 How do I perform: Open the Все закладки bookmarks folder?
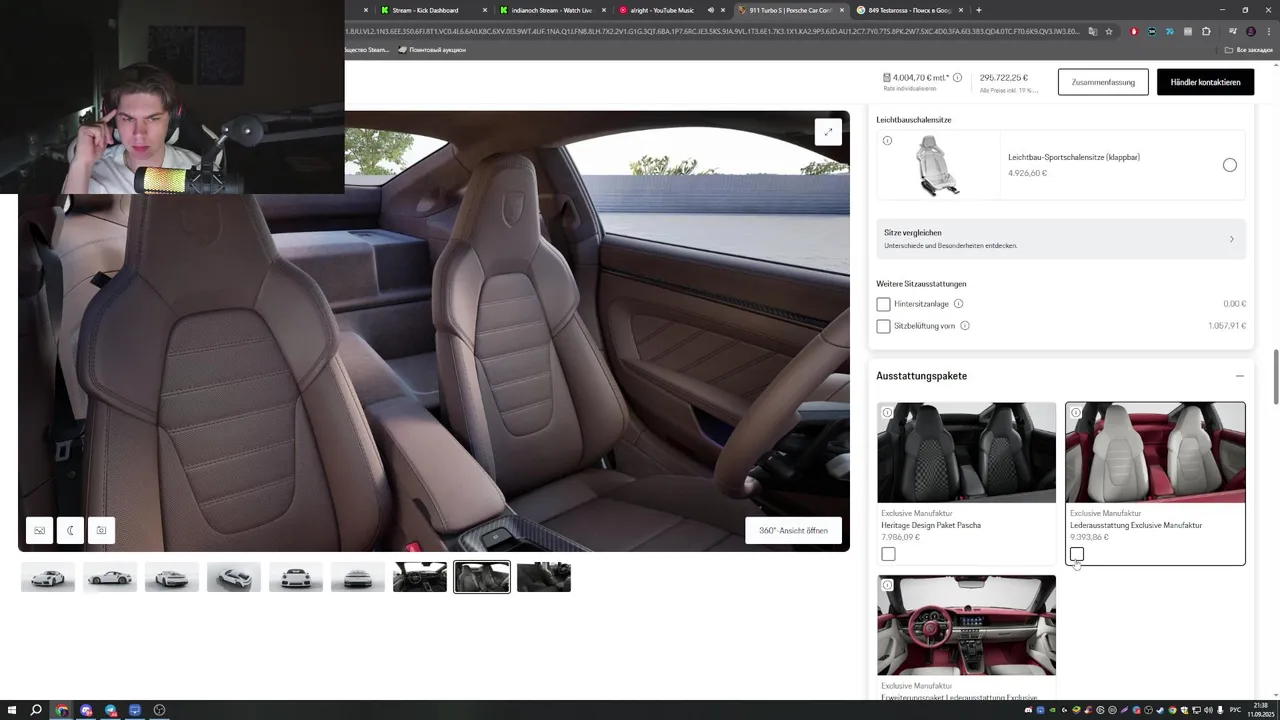tap(1249, 50)
